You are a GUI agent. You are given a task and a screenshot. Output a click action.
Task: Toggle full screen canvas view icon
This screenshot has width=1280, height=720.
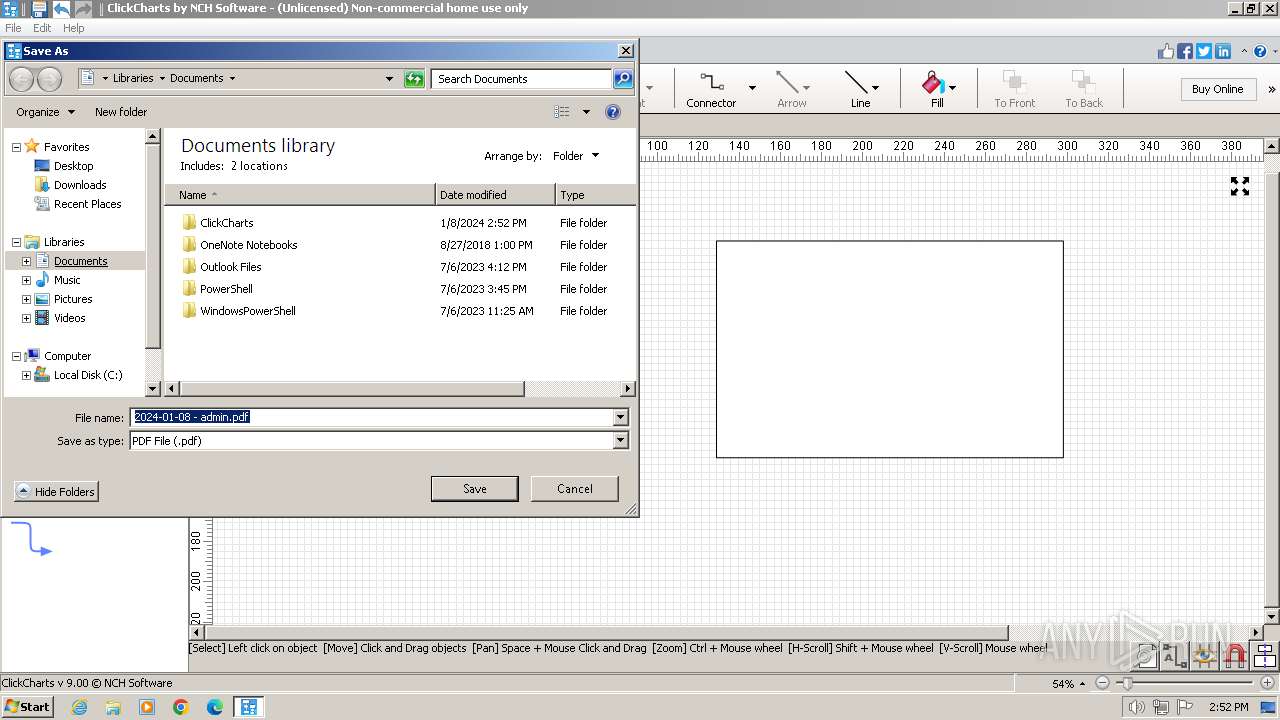pyautogui.click(x=1240, y=186)
